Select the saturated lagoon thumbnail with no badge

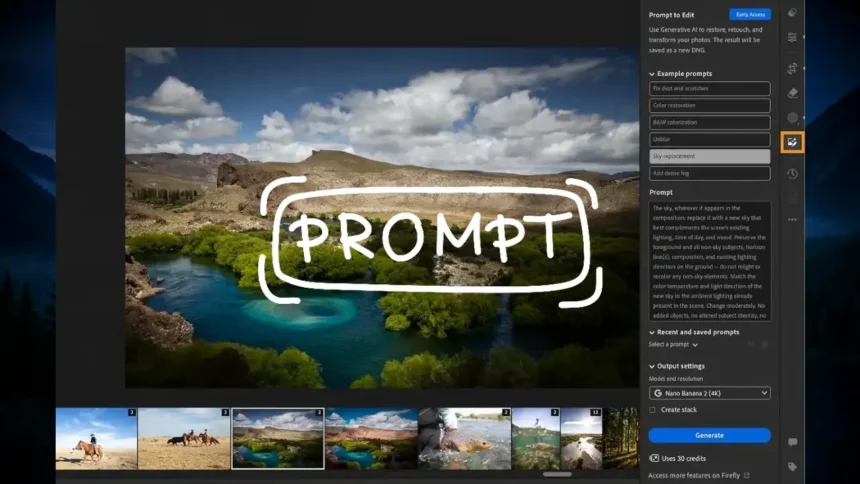click(371, 438)
